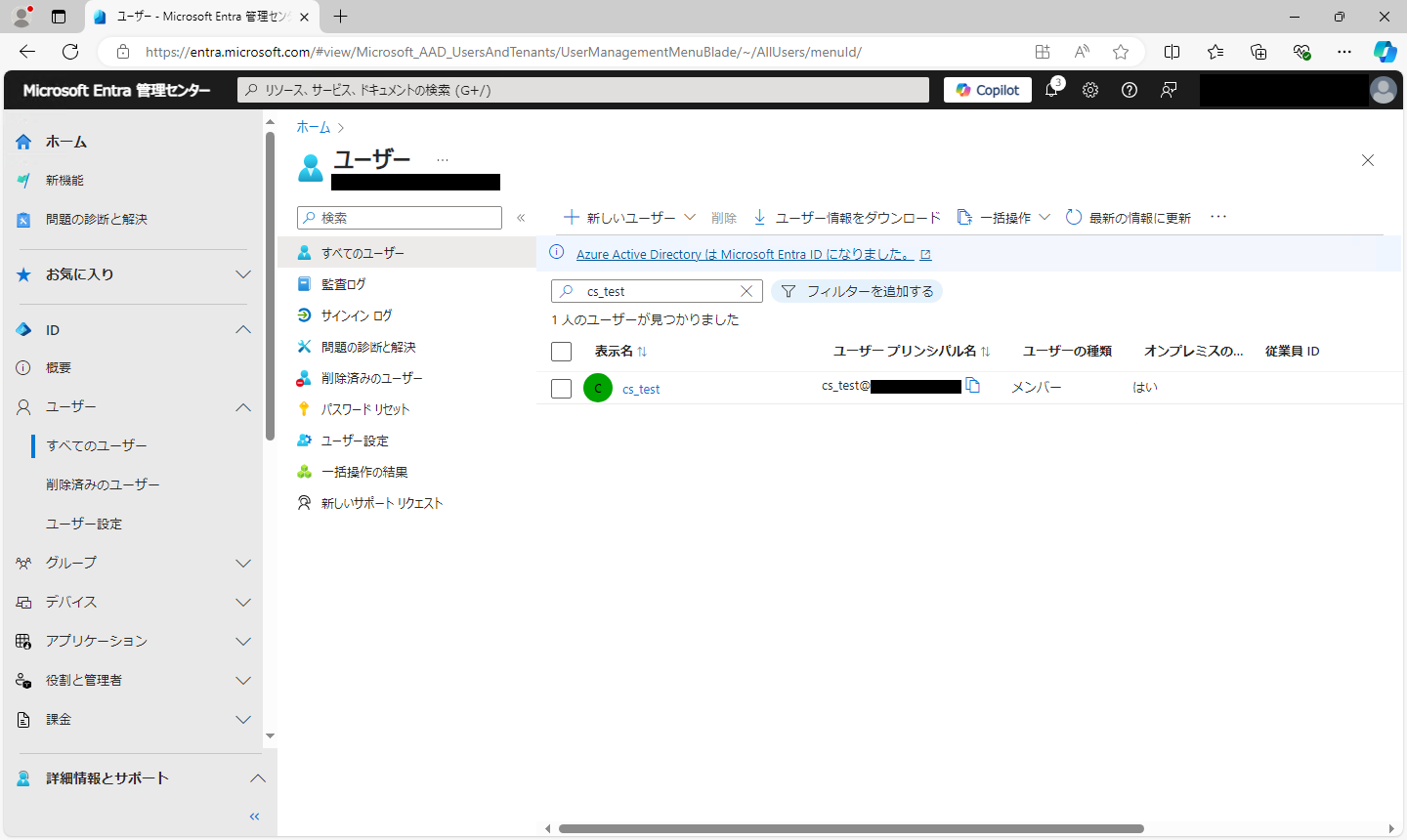The height and width of the screenshot is (840, 1407).
Task: Collapse the left navigation sidebar
Action: point(255,817)
